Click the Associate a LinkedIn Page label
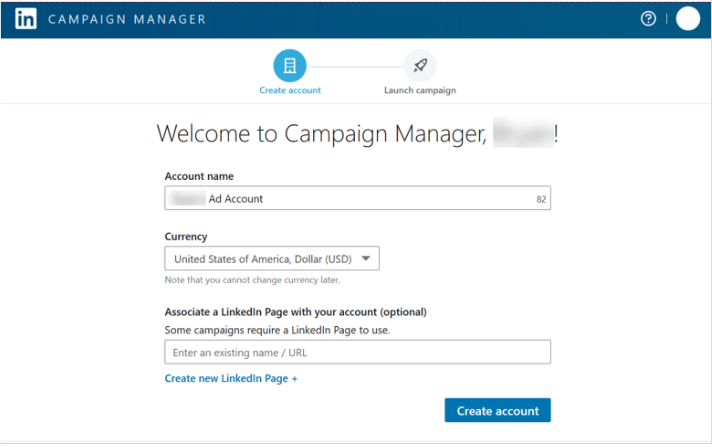 point(295,311)
